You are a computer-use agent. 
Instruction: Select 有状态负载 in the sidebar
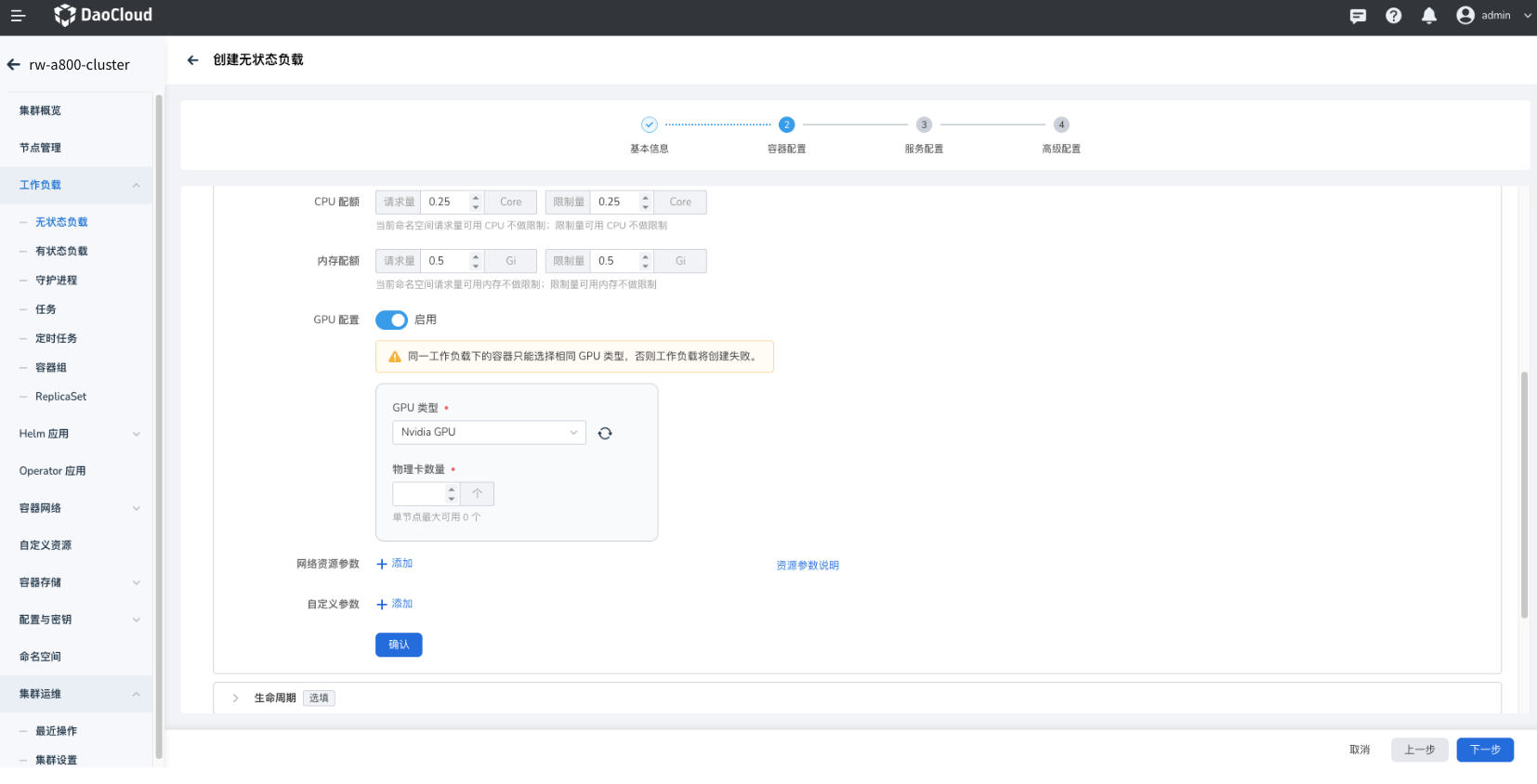tap(61, 251)
